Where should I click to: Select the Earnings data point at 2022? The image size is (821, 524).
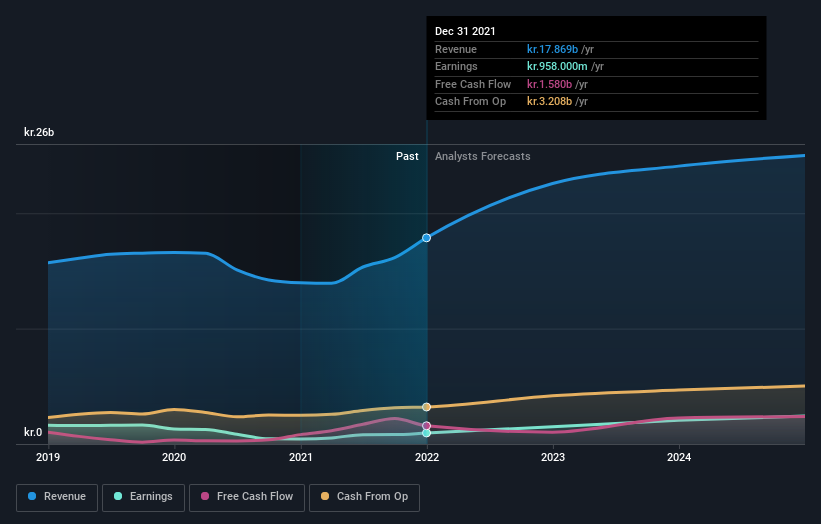tap(427, 433)
